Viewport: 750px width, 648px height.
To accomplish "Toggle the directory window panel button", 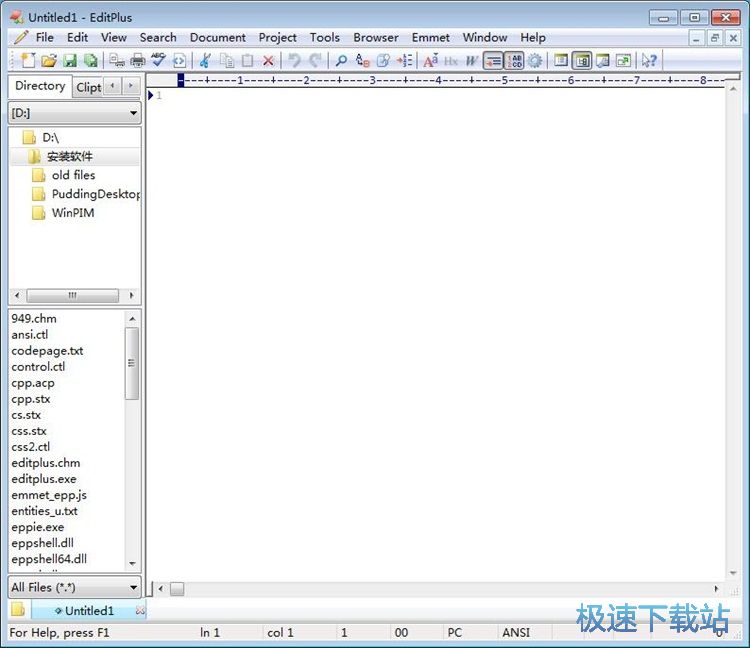I will click(x=582, y=61).
